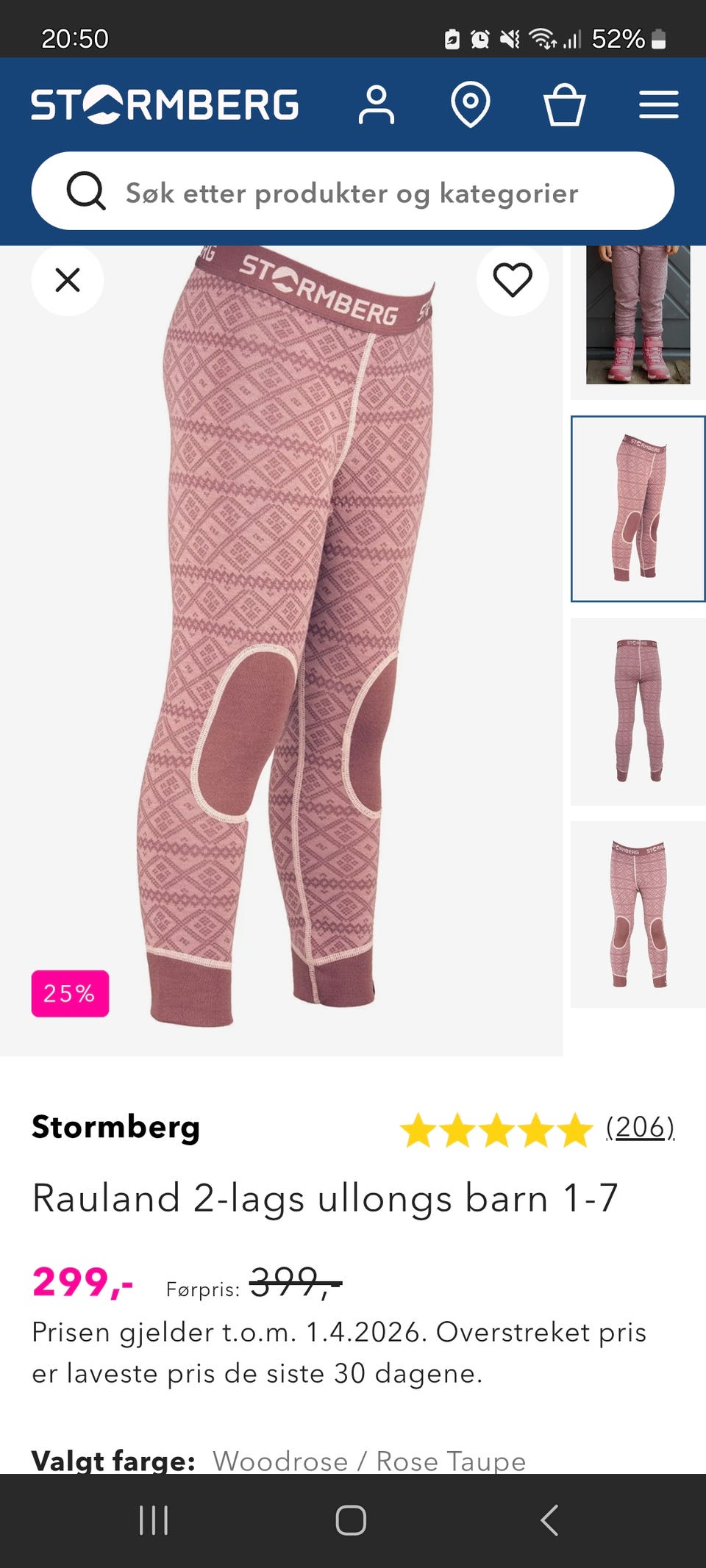Screen dimensions: 706x1568
Task: Tap the Android home button
Action: (x=351, y=1520)
